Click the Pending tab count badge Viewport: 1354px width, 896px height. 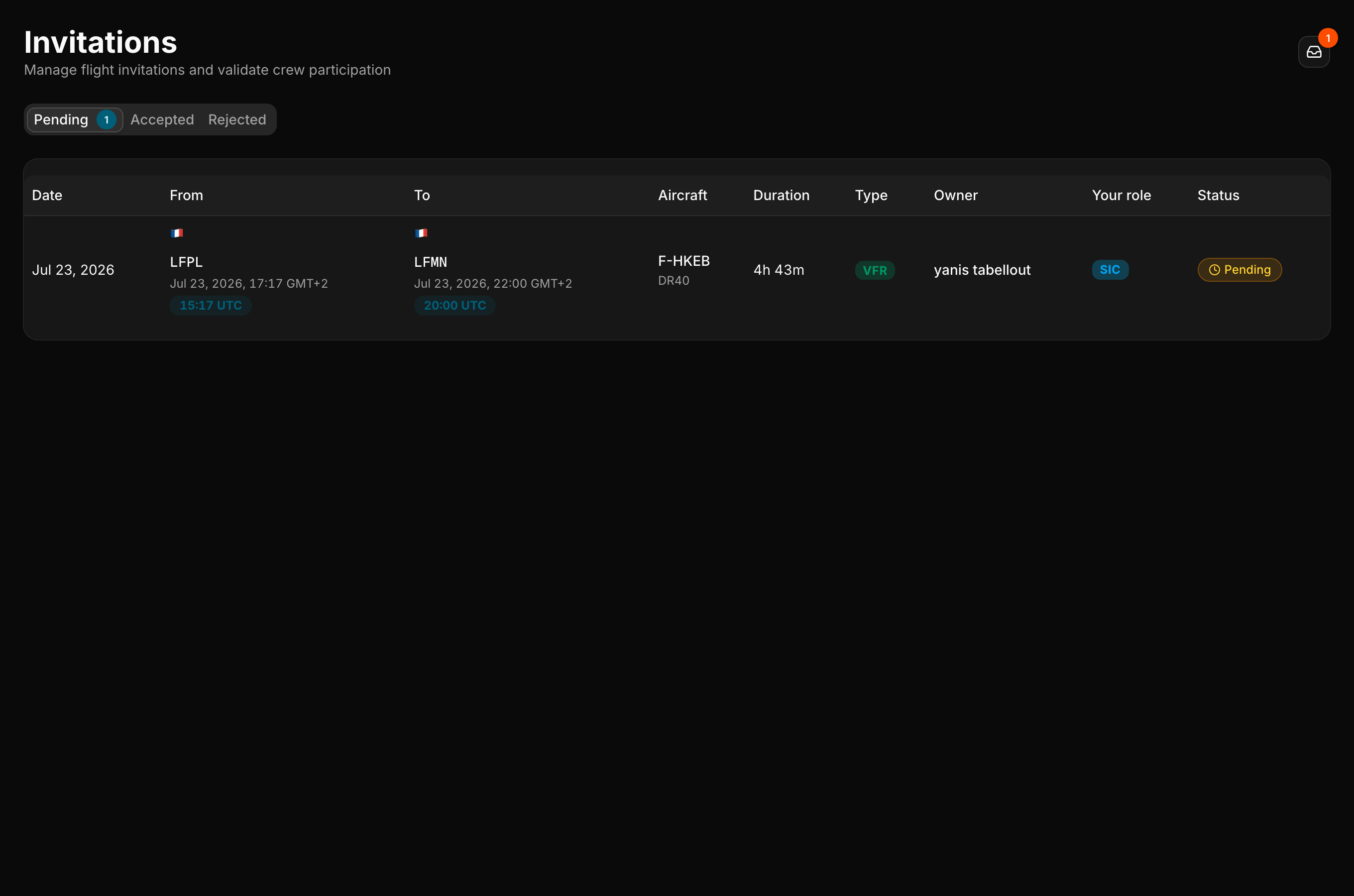tap(106, 120)
